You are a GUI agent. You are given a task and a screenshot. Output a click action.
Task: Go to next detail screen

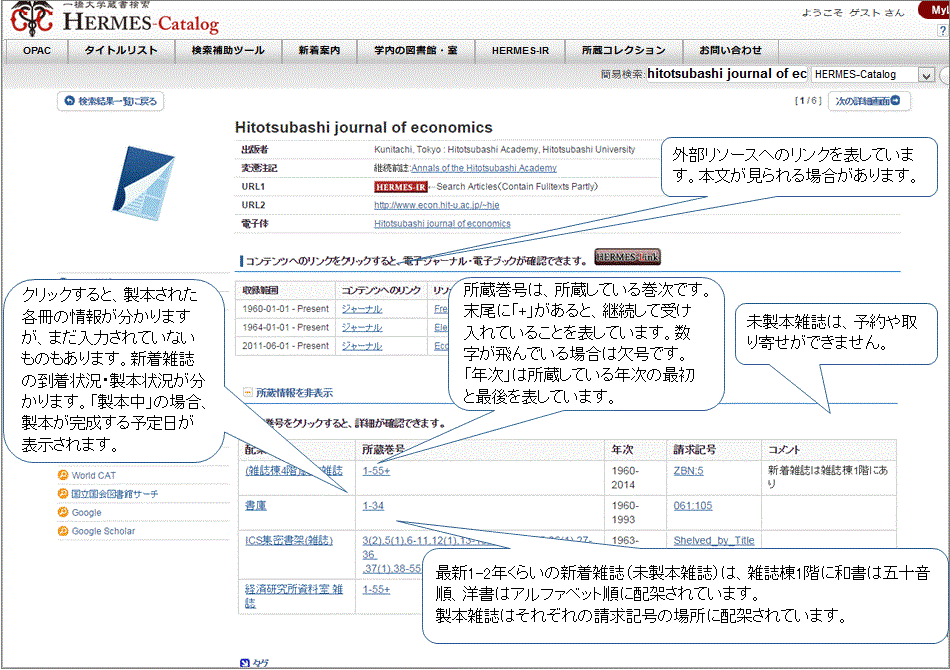pos(868,101)
